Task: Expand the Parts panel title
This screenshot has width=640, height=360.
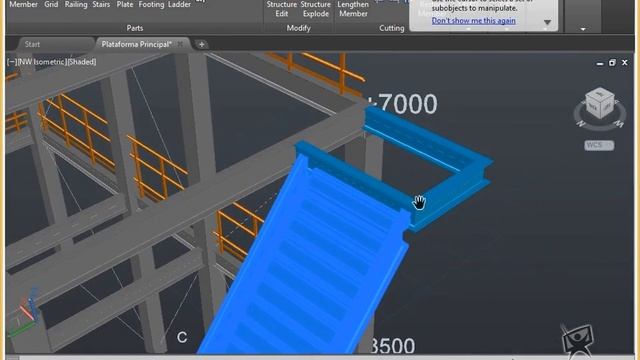Action: (x=135, y=28)
